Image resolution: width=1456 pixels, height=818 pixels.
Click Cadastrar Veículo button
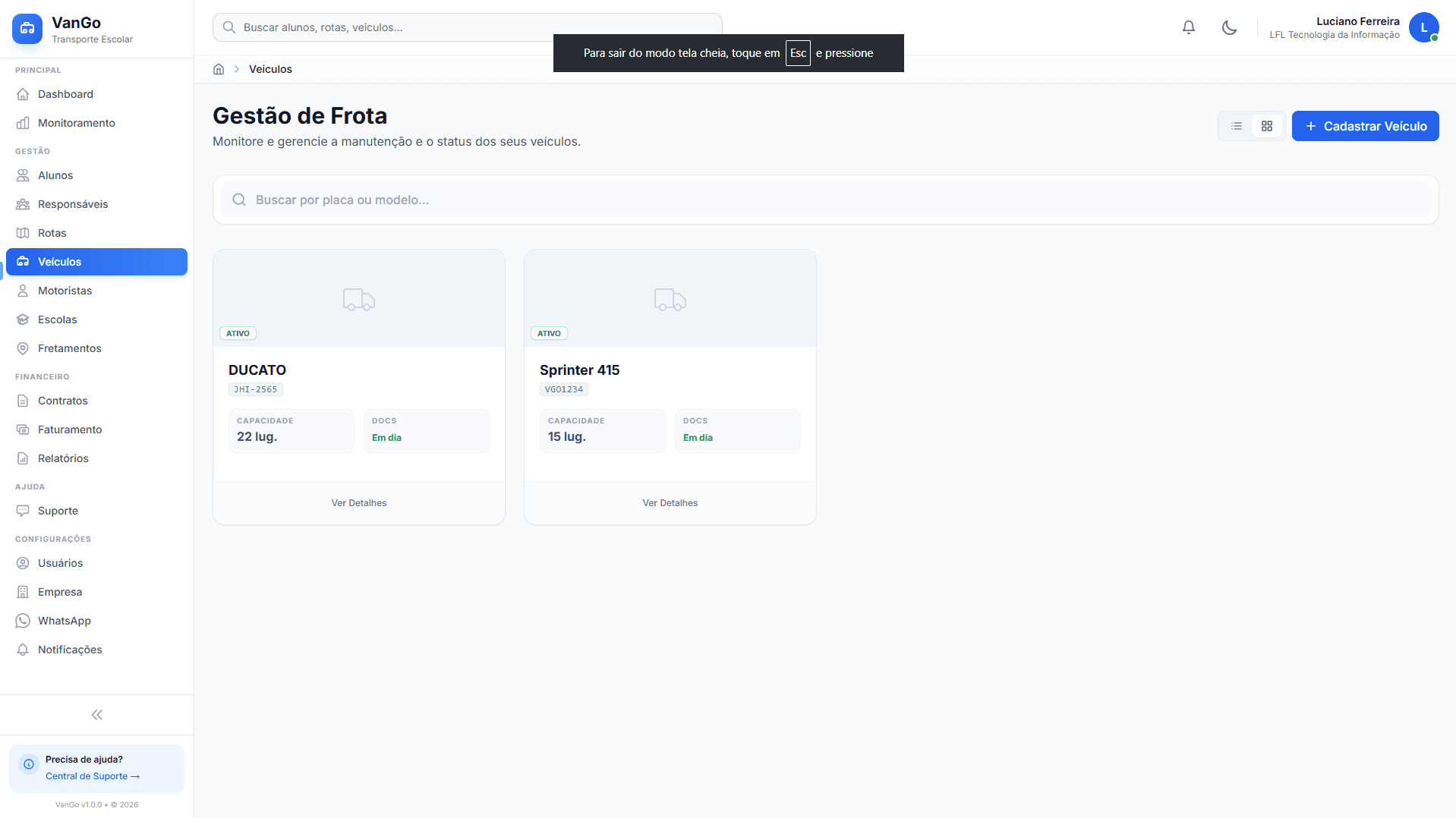click(x=1365, y=126)
